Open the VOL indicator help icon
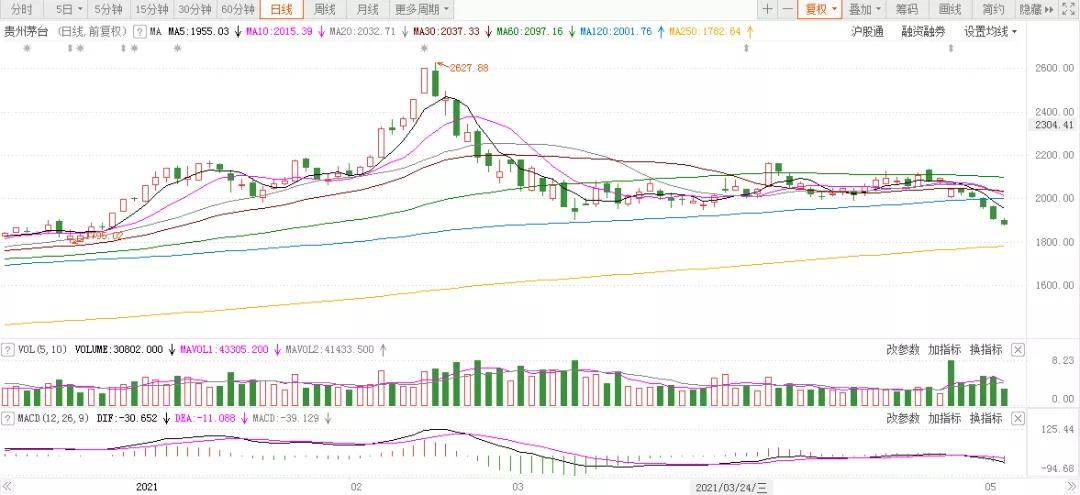The width and height of the screenshot is (1080, 495). pyautogui.click(x=8, y=350)
